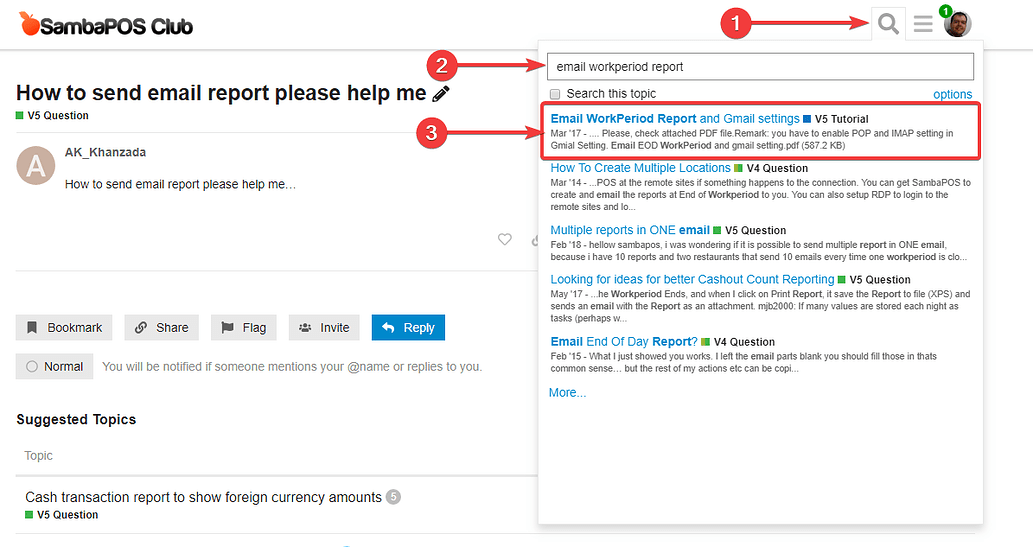The width and height of the screenshot is (1033, 547).
Task: Open the search magnifier icon
Action: click(888, 24)
